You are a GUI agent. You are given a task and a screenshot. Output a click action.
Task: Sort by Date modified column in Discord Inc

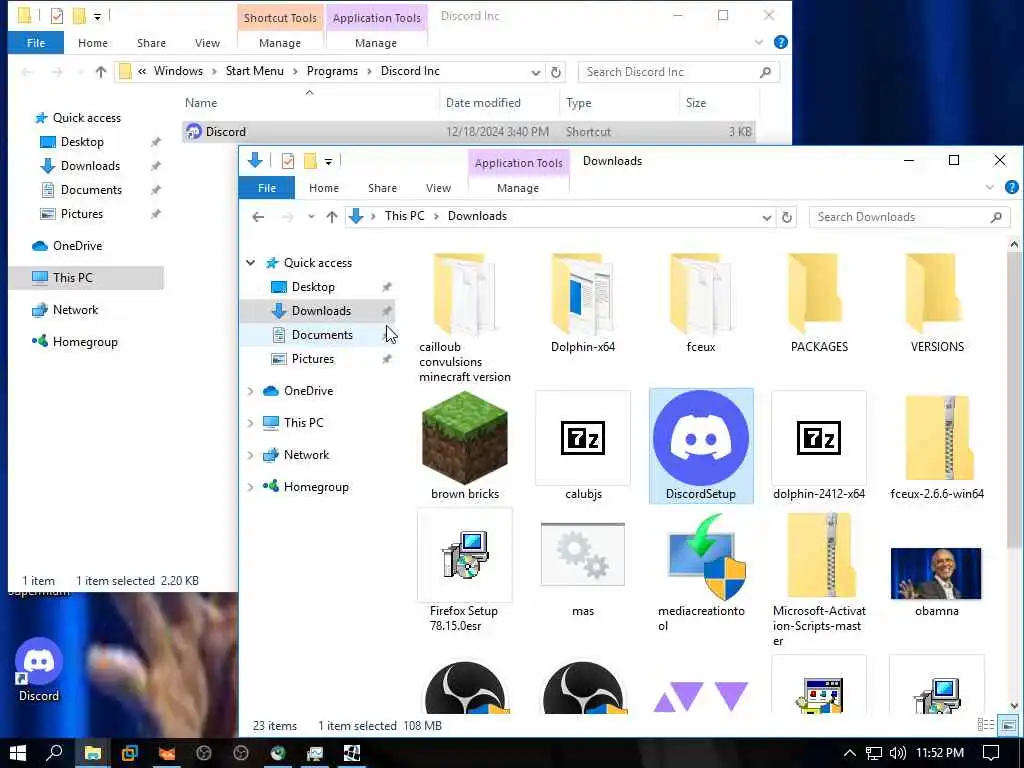click(x=483, y=103)
